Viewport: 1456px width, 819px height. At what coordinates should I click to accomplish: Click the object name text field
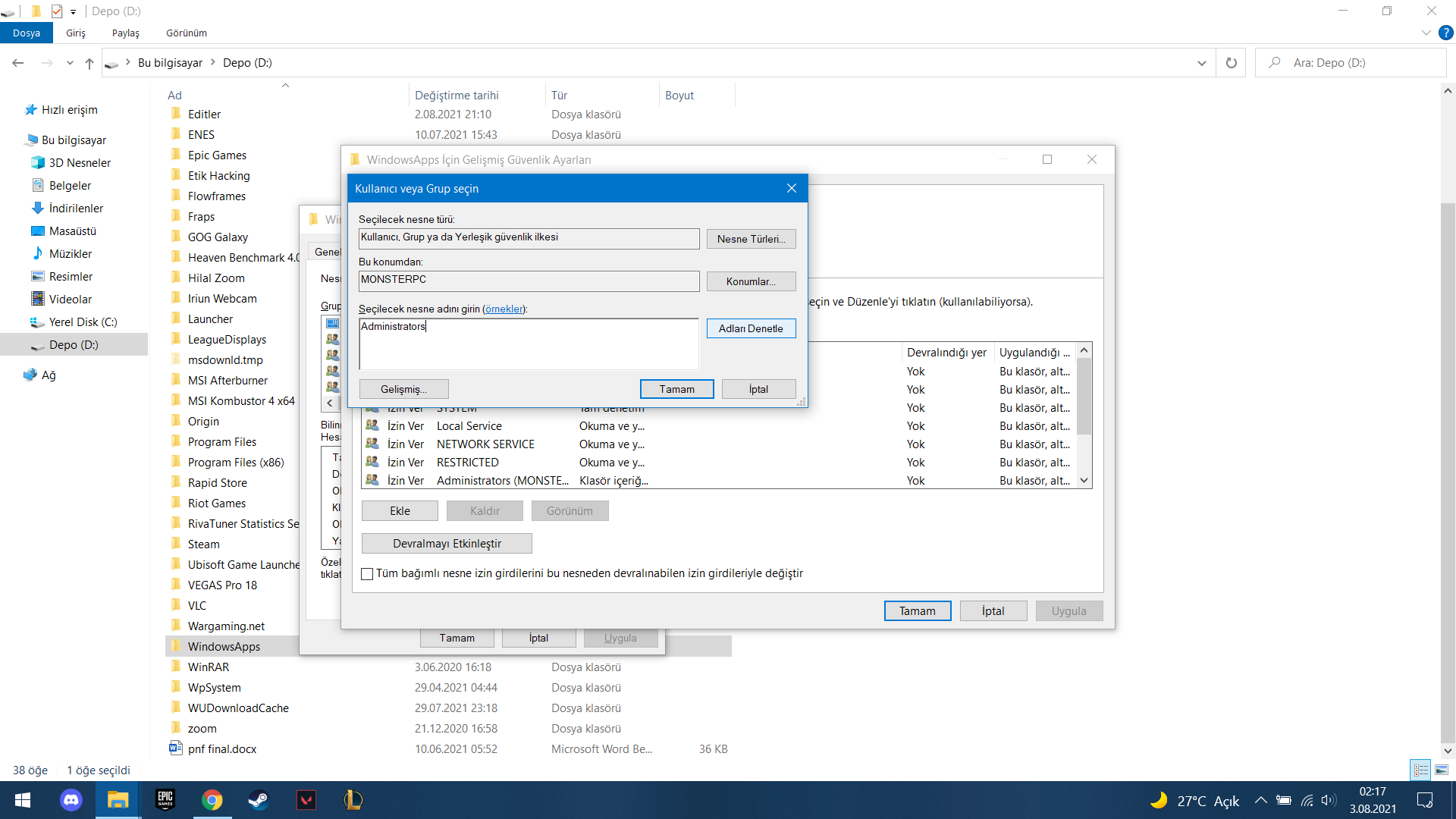[x=529, y=344]
